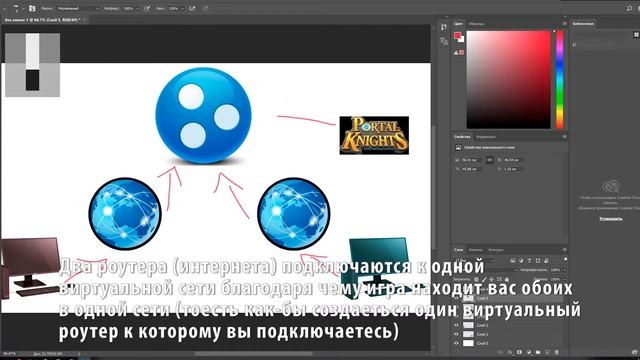Add layer mask icon
The image size is (640, 360).
tap(519, 352)
